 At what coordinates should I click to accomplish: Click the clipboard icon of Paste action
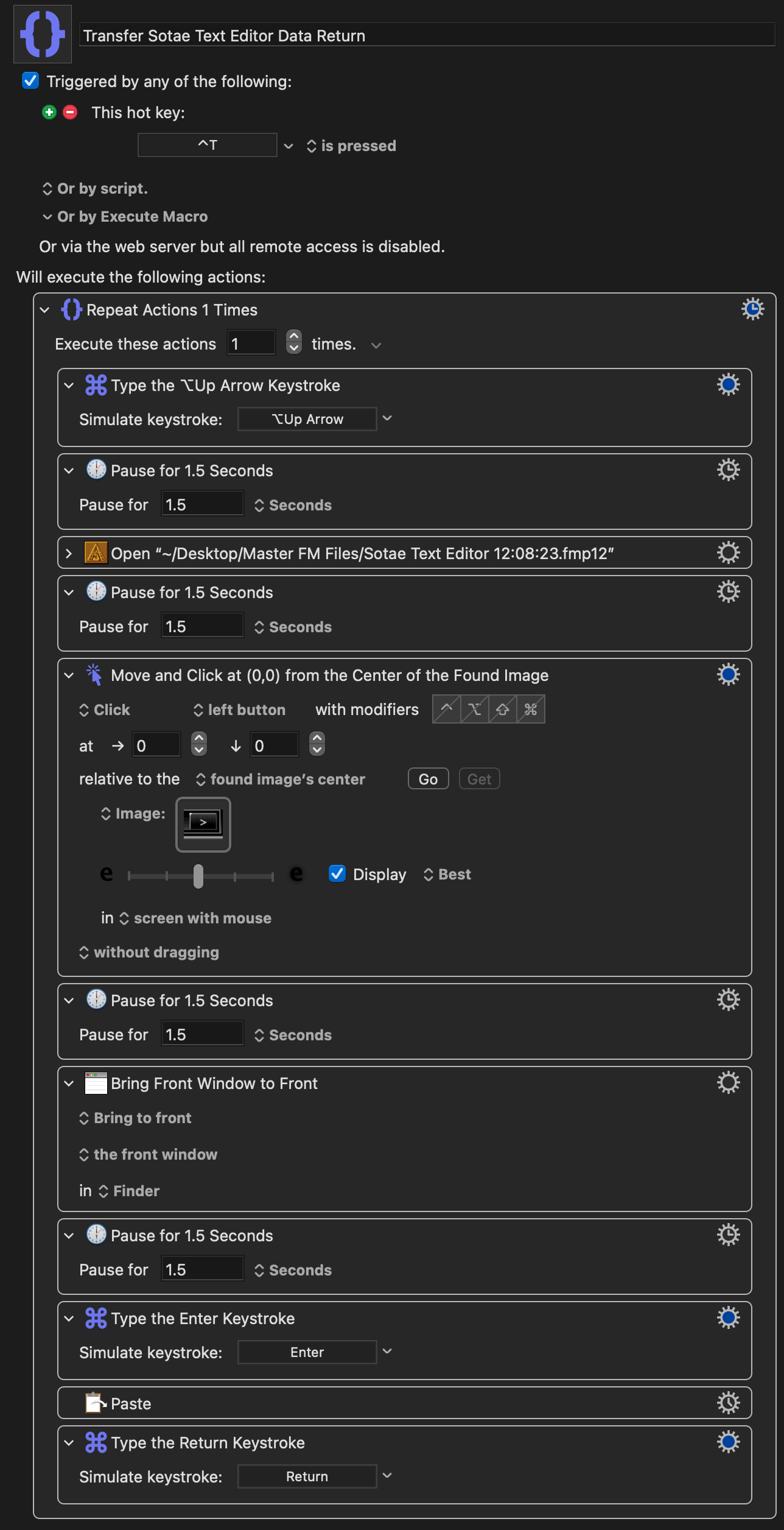coord(96,1403)
